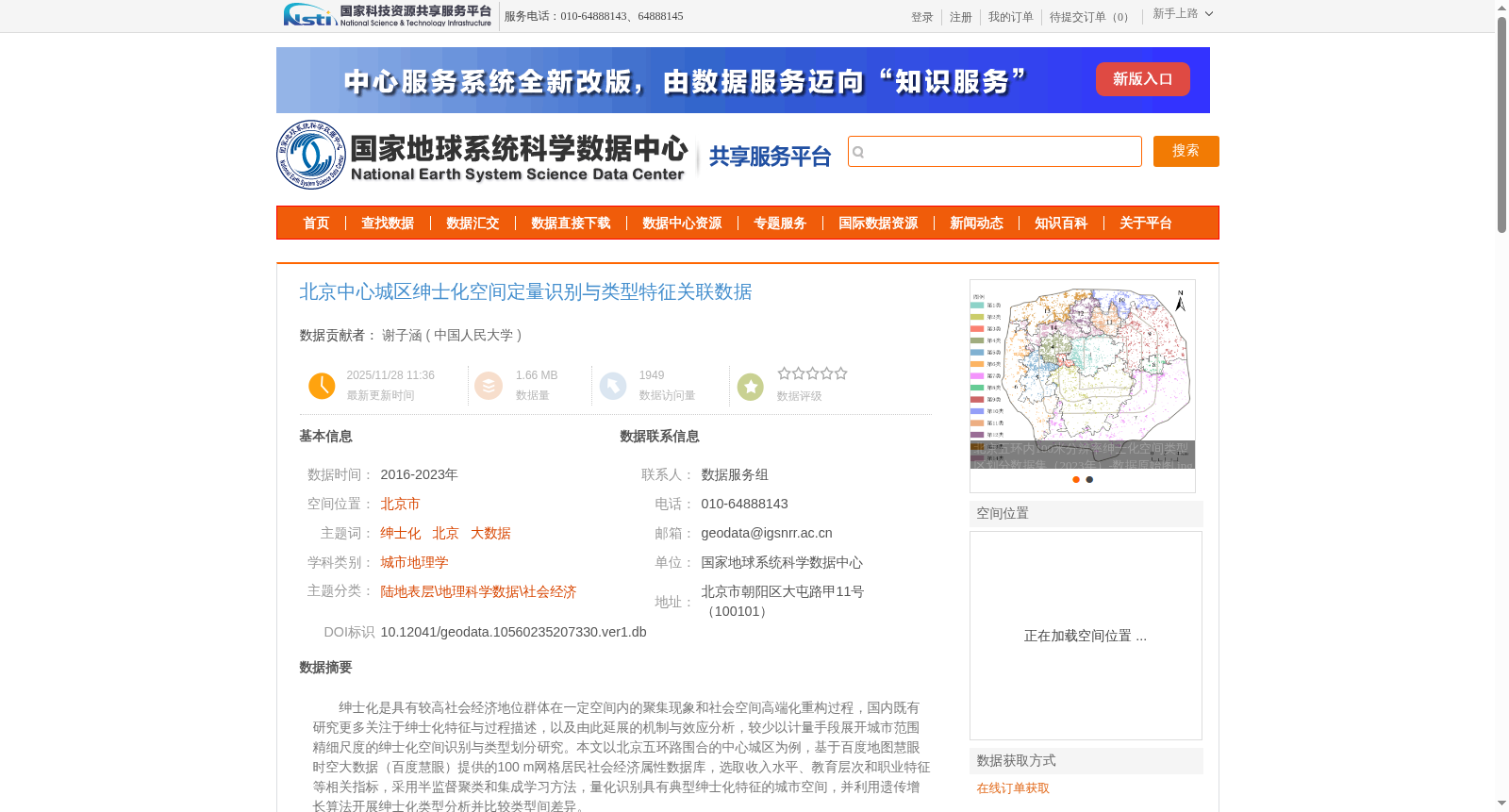Image resolution: width=1509 pixels, height=812 pixels.
Task: Open the 数据中心资源 menu
Action: coord(682,224)
